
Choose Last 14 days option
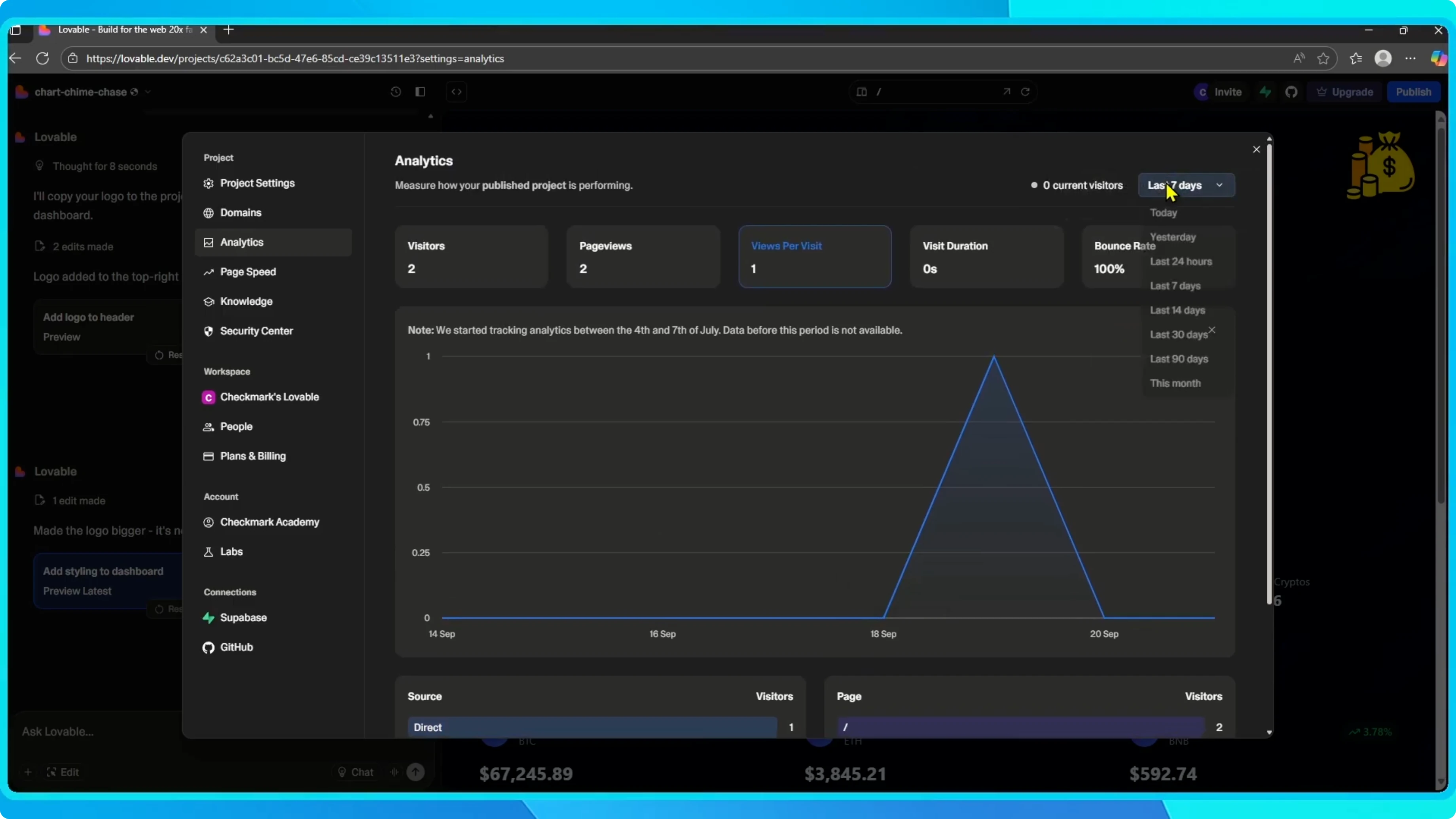(x=1177, y=310)
